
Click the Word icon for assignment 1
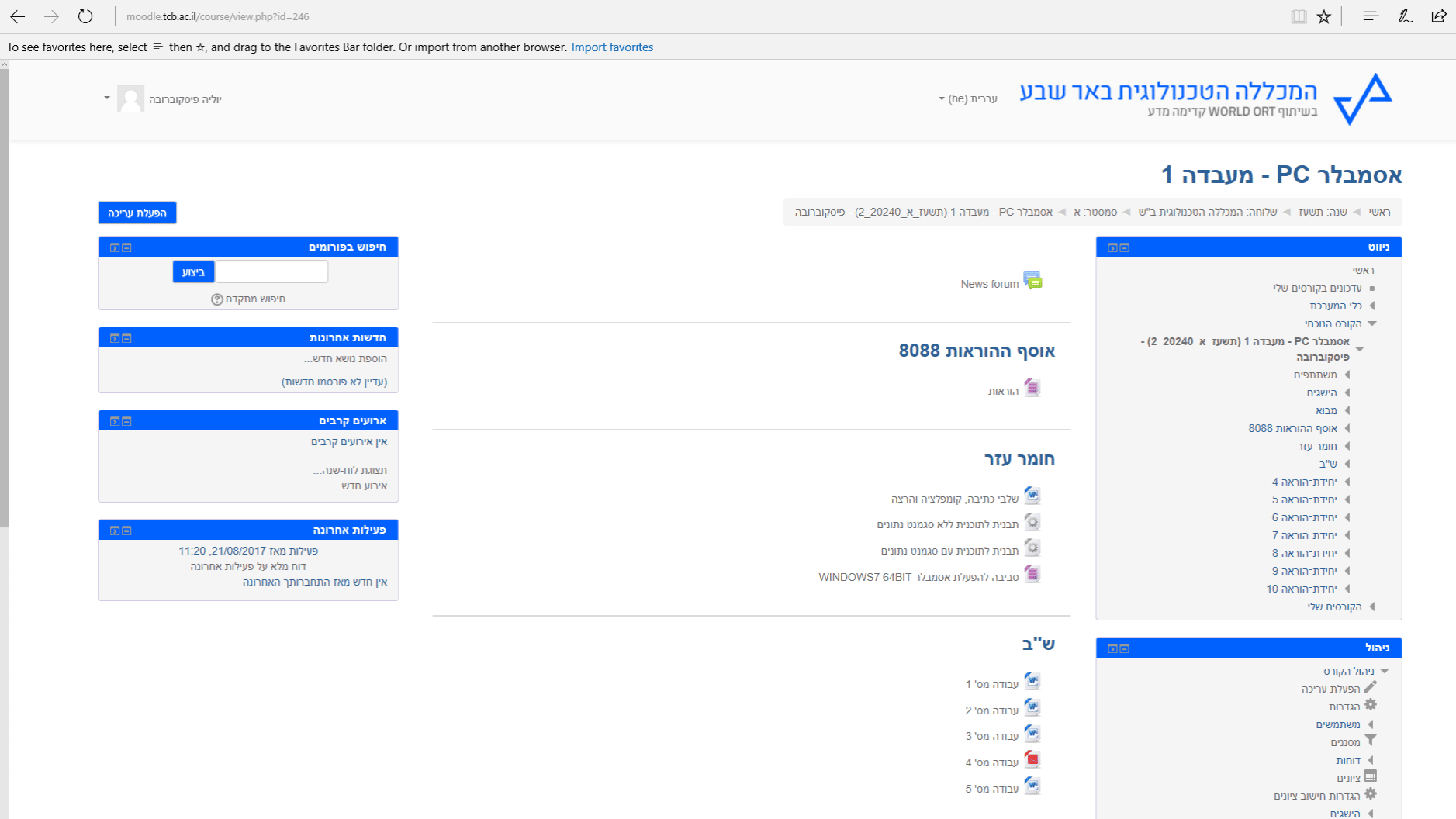coord(1032,681)
